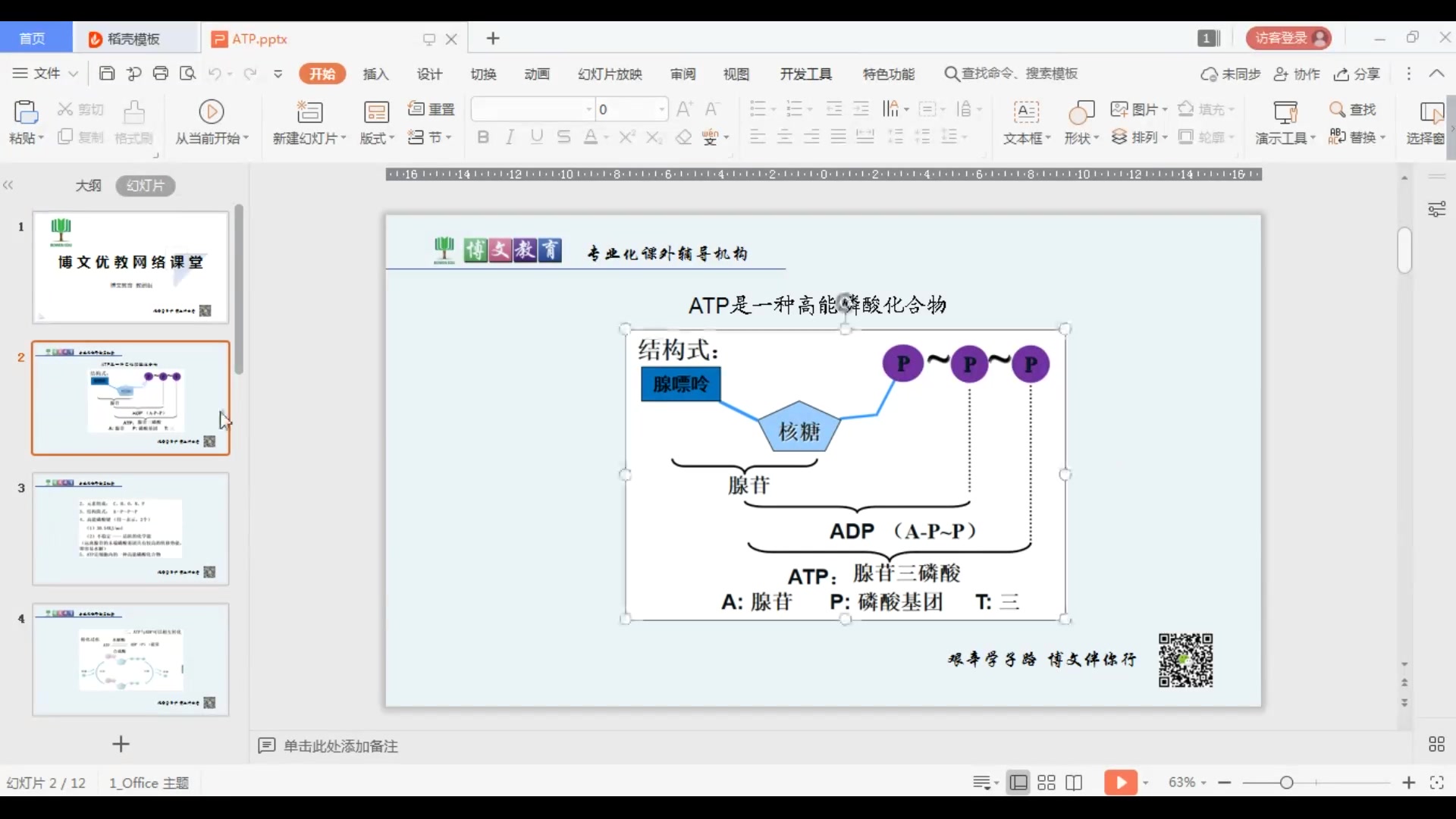Select the Format Painter brush
The height and width of the screenshot is (819, 1456).
coord(134,112)
